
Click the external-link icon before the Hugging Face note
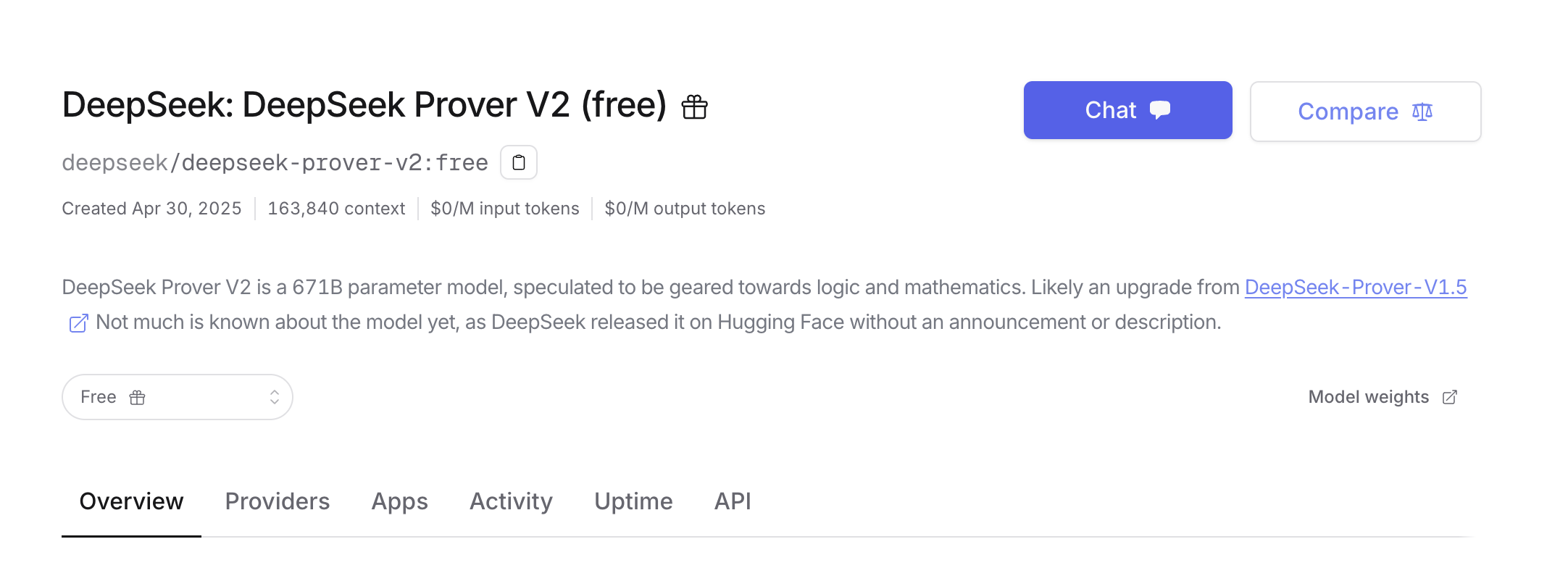tap(78, 322)
